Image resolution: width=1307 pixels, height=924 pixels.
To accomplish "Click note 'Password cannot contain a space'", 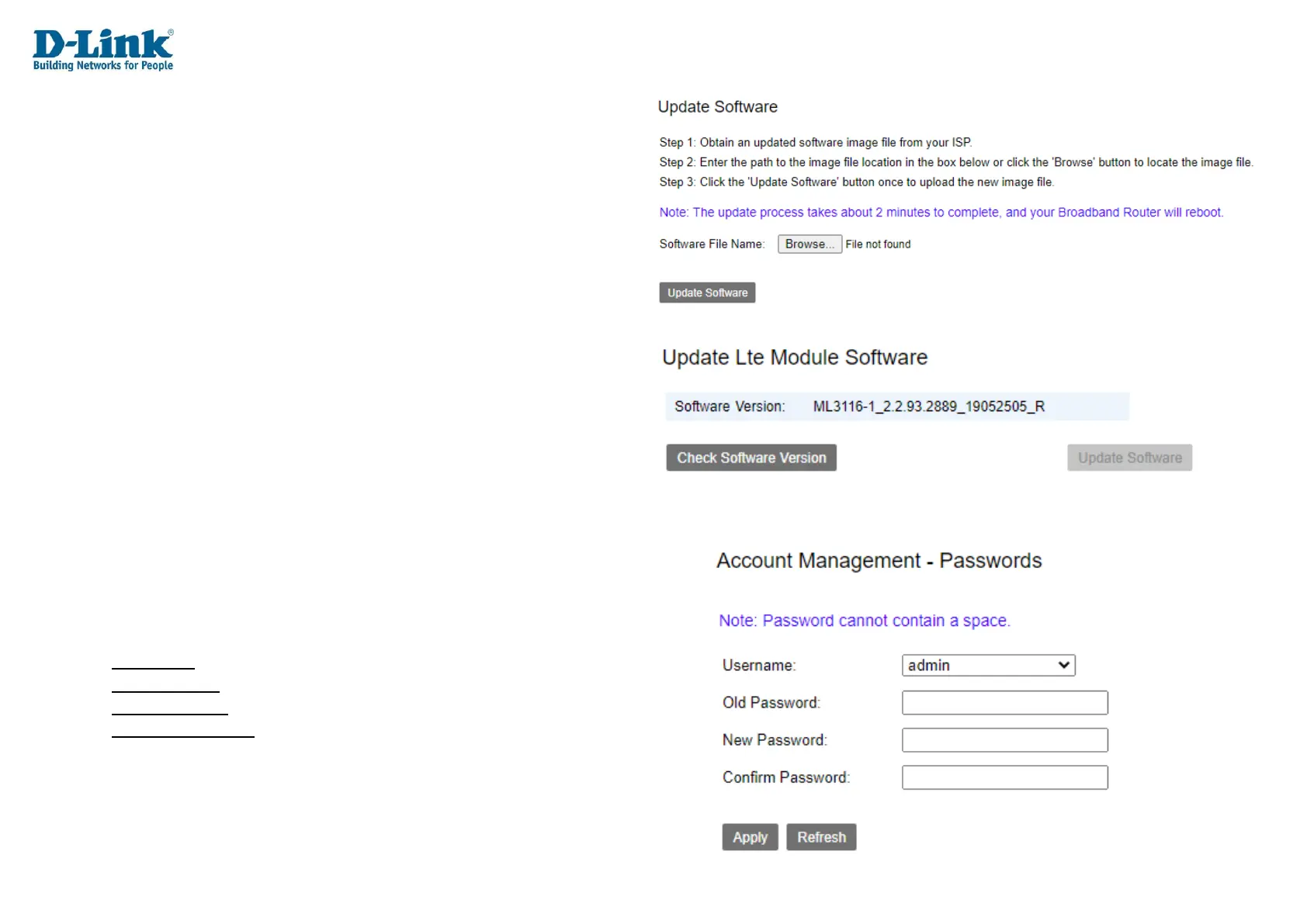I will (865, 621).
